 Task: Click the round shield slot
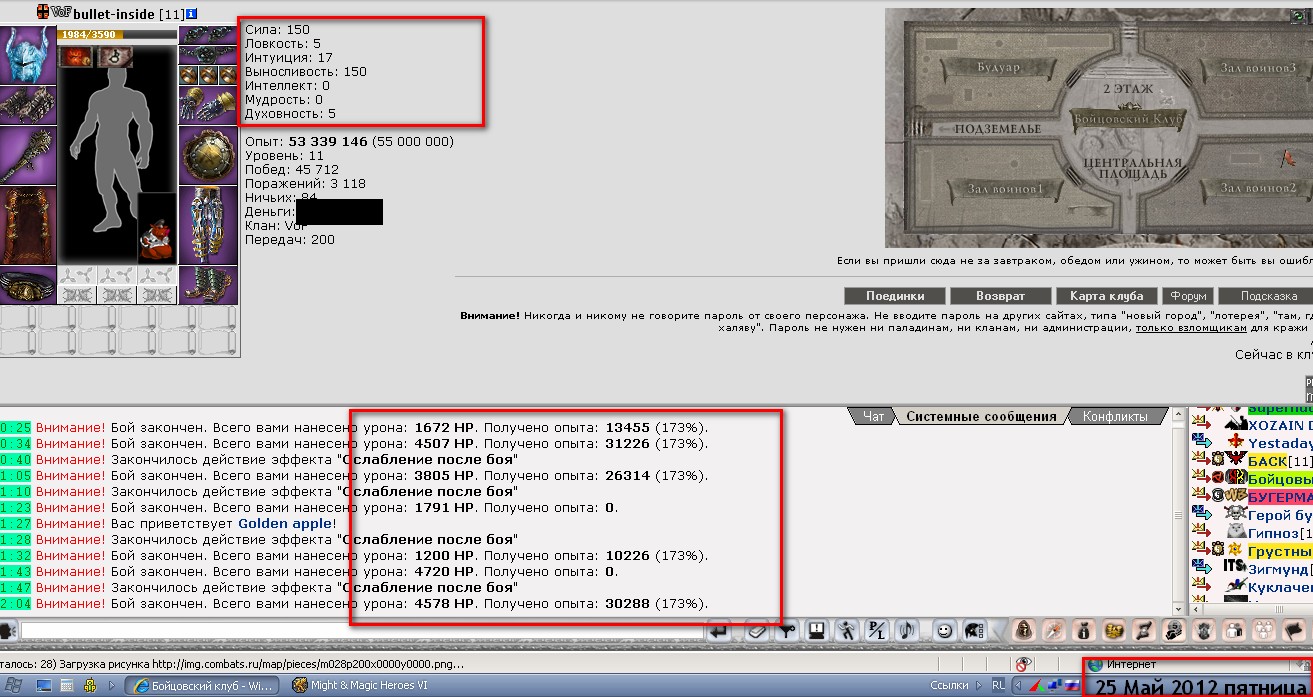point(210,155)
